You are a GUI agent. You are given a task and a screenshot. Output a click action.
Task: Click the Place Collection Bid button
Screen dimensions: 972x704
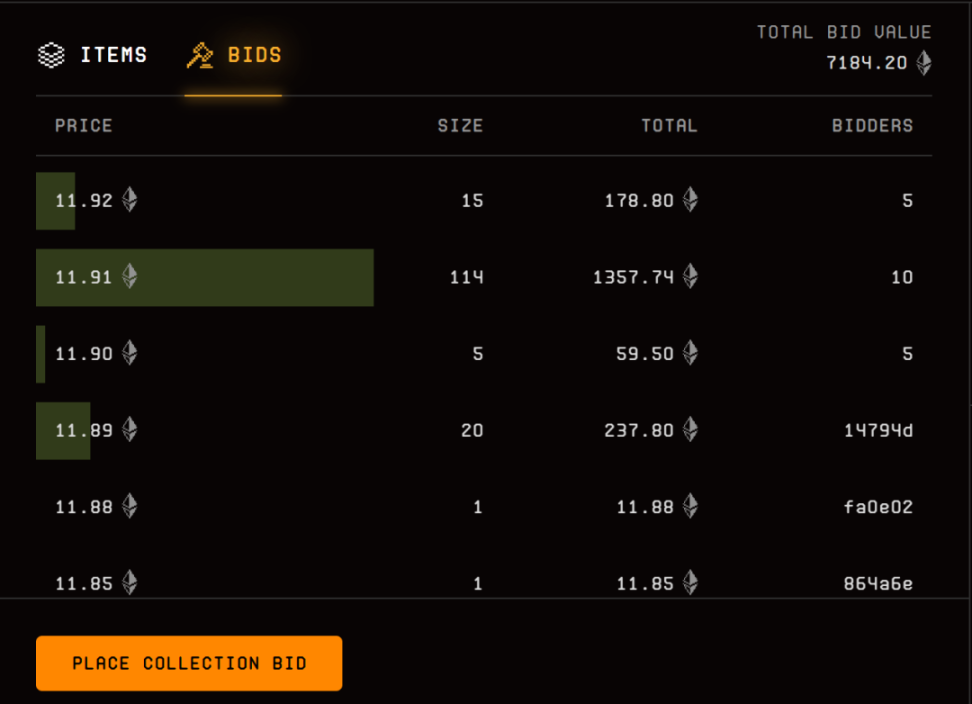[189, 663]
